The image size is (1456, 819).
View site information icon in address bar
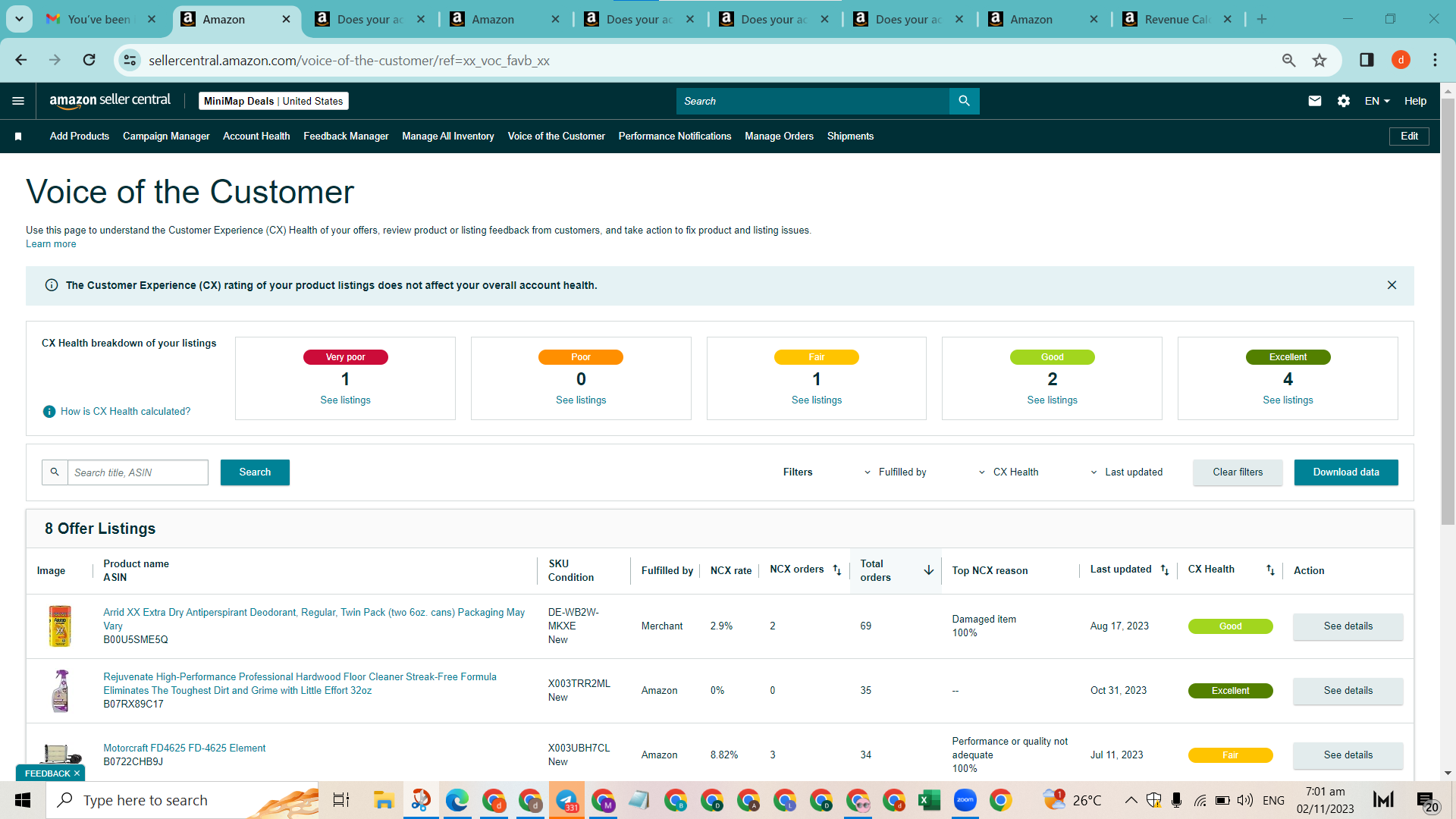tap(130, 60)
